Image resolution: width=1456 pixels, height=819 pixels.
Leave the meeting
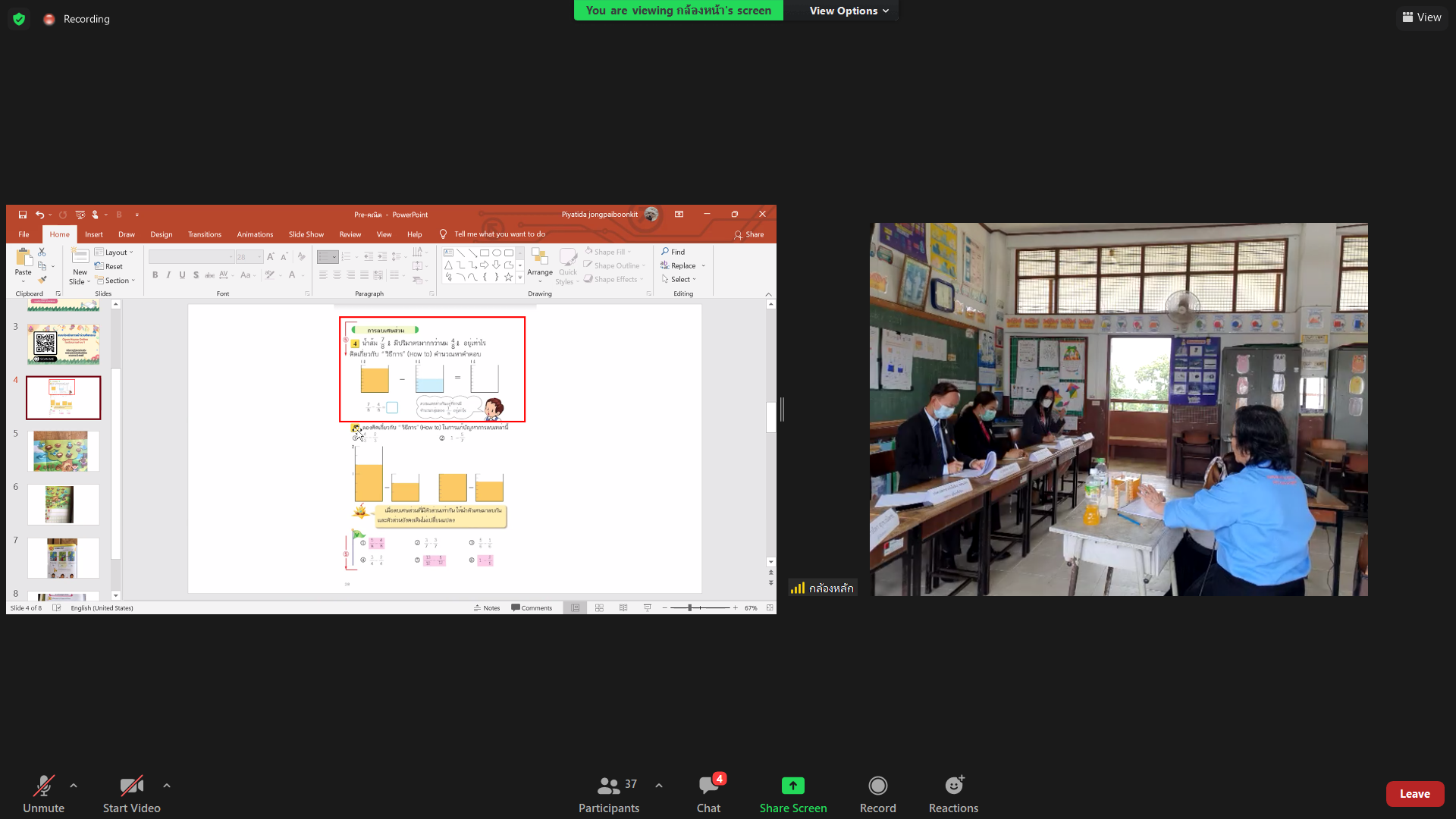point(1414,794)
